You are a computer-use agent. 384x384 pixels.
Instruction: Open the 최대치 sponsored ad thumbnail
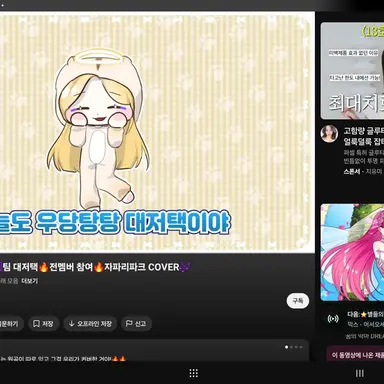coord(352,71)
